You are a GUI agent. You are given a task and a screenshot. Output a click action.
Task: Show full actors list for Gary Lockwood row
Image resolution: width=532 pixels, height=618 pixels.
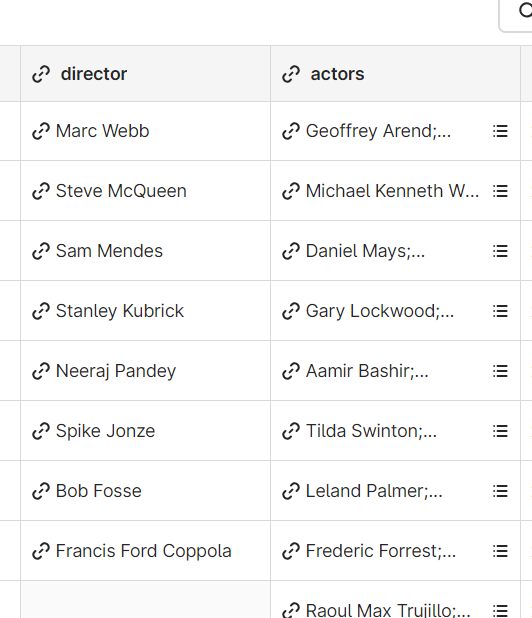click(x=500, y=311)
